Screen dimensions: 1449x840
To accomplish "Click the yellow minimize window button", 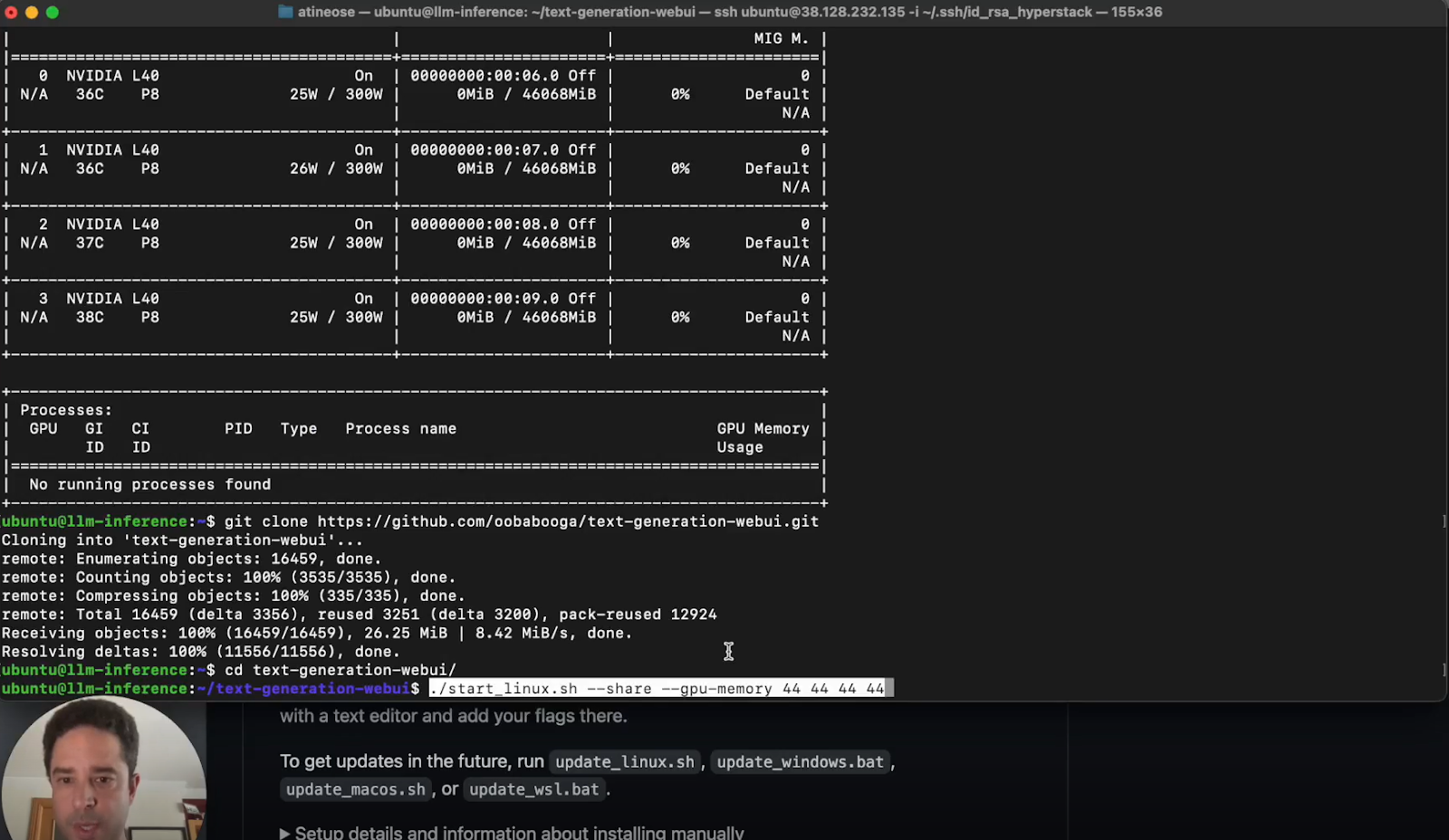I will coord(32,12).
